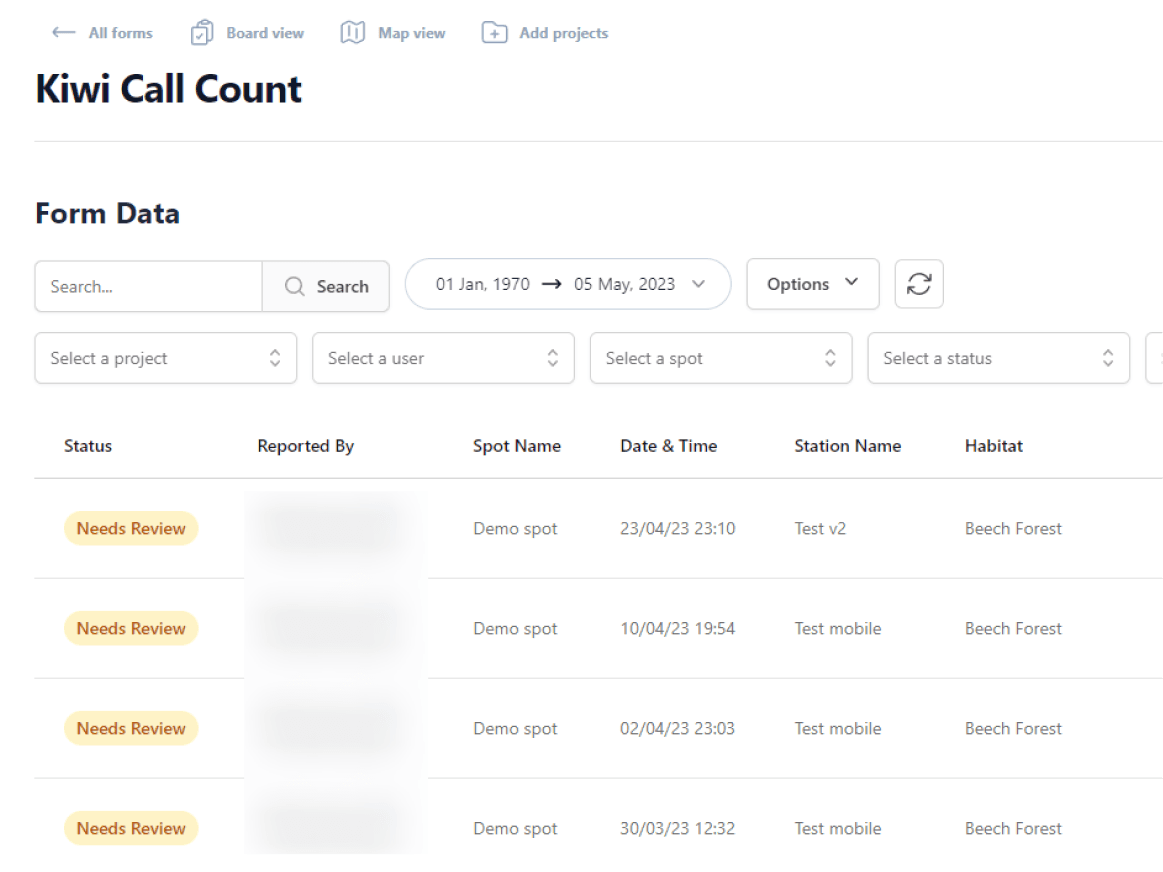Open the 'Select a project' dropdown
This screenshot has width=1163, height=872.
point(165,358)
